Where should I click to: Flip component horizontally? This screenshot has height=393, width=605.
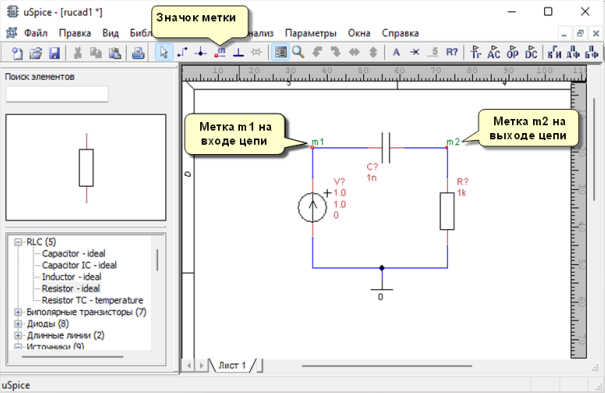tap(354, 52)
